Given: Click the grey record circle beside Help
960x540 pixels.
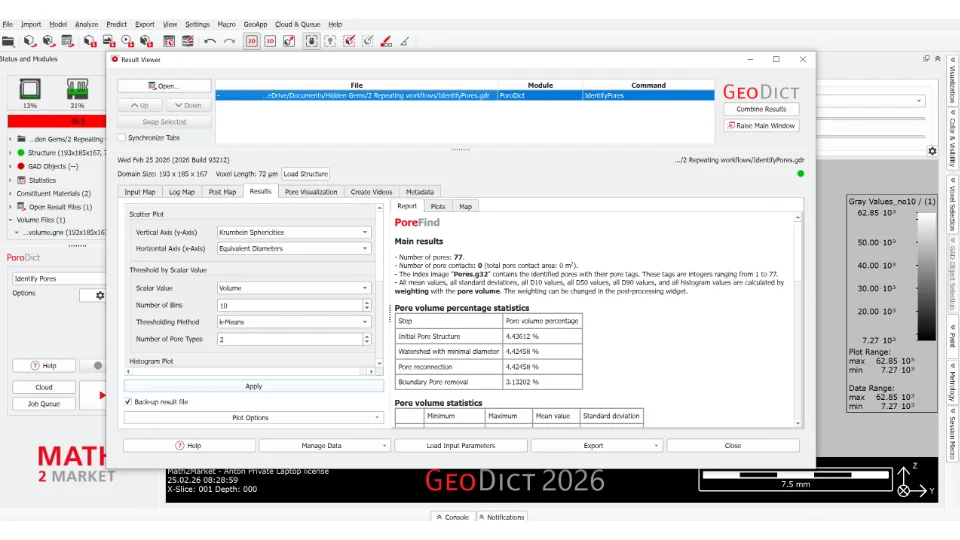Looking at the screenshot, I should [x=98, y=366].
